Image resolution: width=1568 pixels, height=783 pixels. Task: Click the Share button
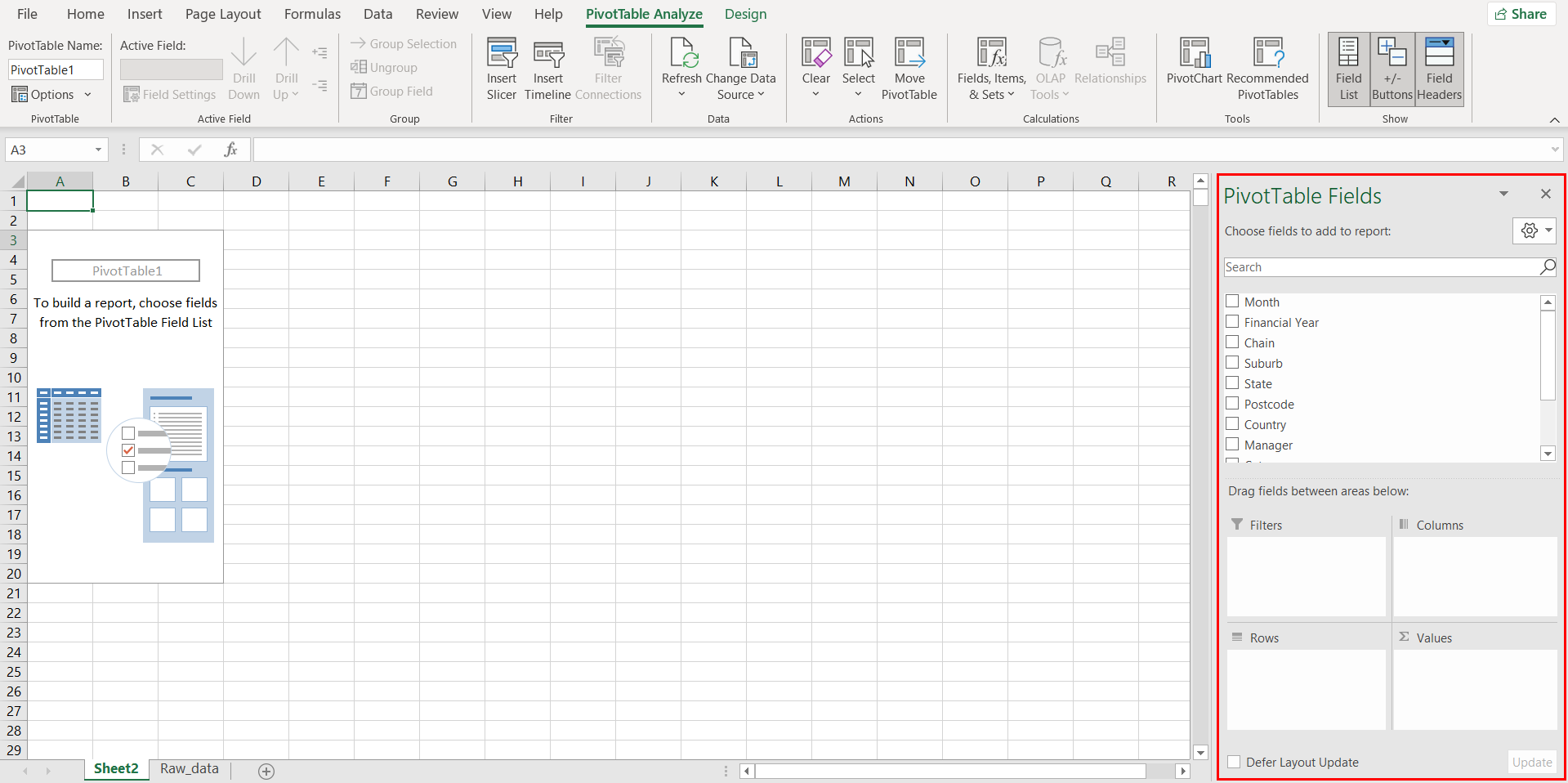pyautogui.click(x=1521, y=14)
